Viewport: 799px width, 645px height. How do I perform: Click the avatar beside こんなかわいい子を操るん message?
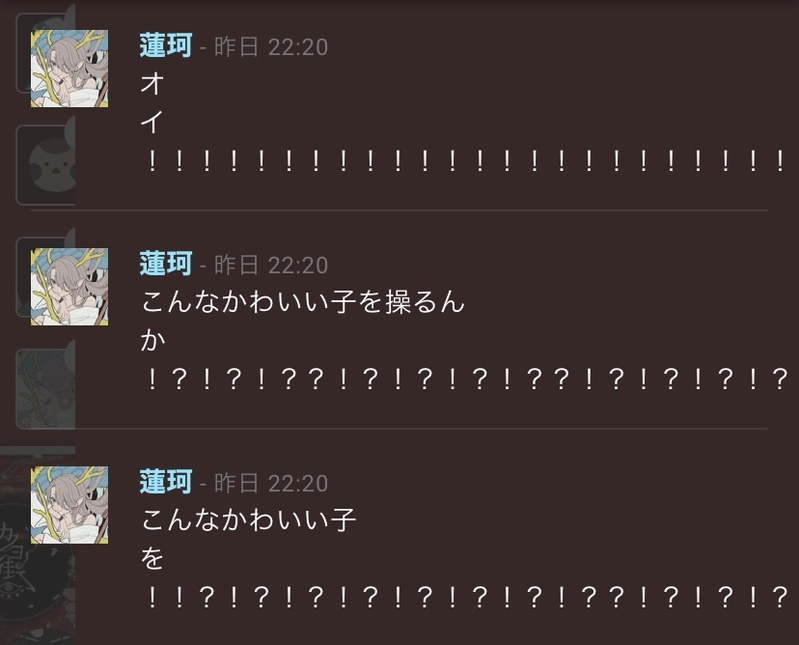[x=69, y=286]
